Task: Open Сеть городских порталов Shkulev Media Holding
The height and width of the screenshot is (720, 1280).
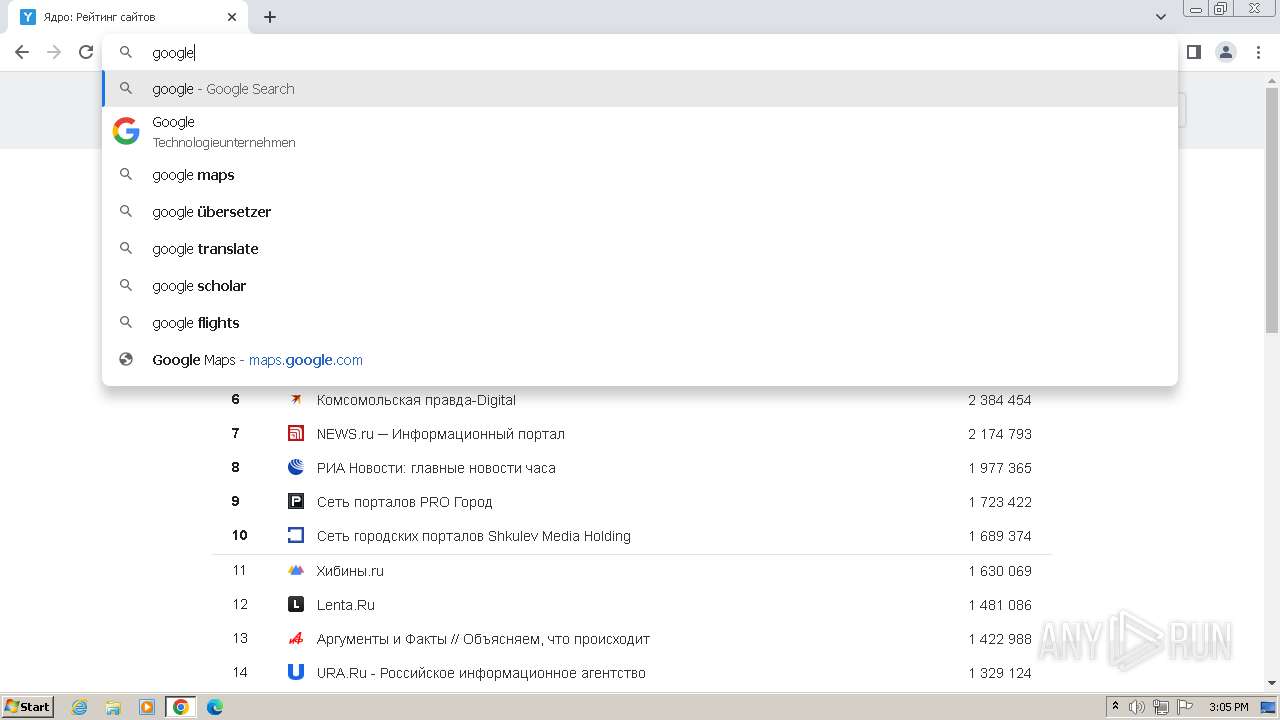Action: (473, 536)
